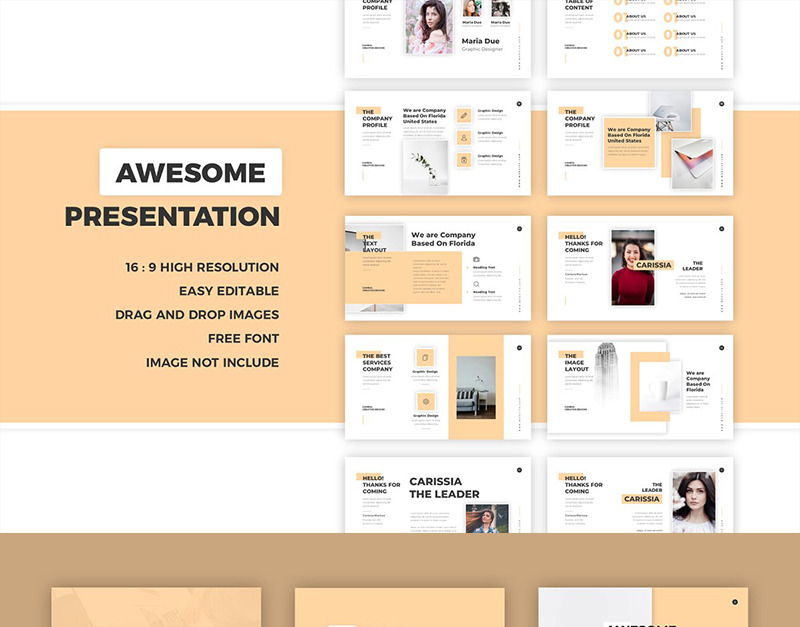Click the orange 'We are Company' box on the laptop slide
This screenshot has width=800, height=627.
629,142
